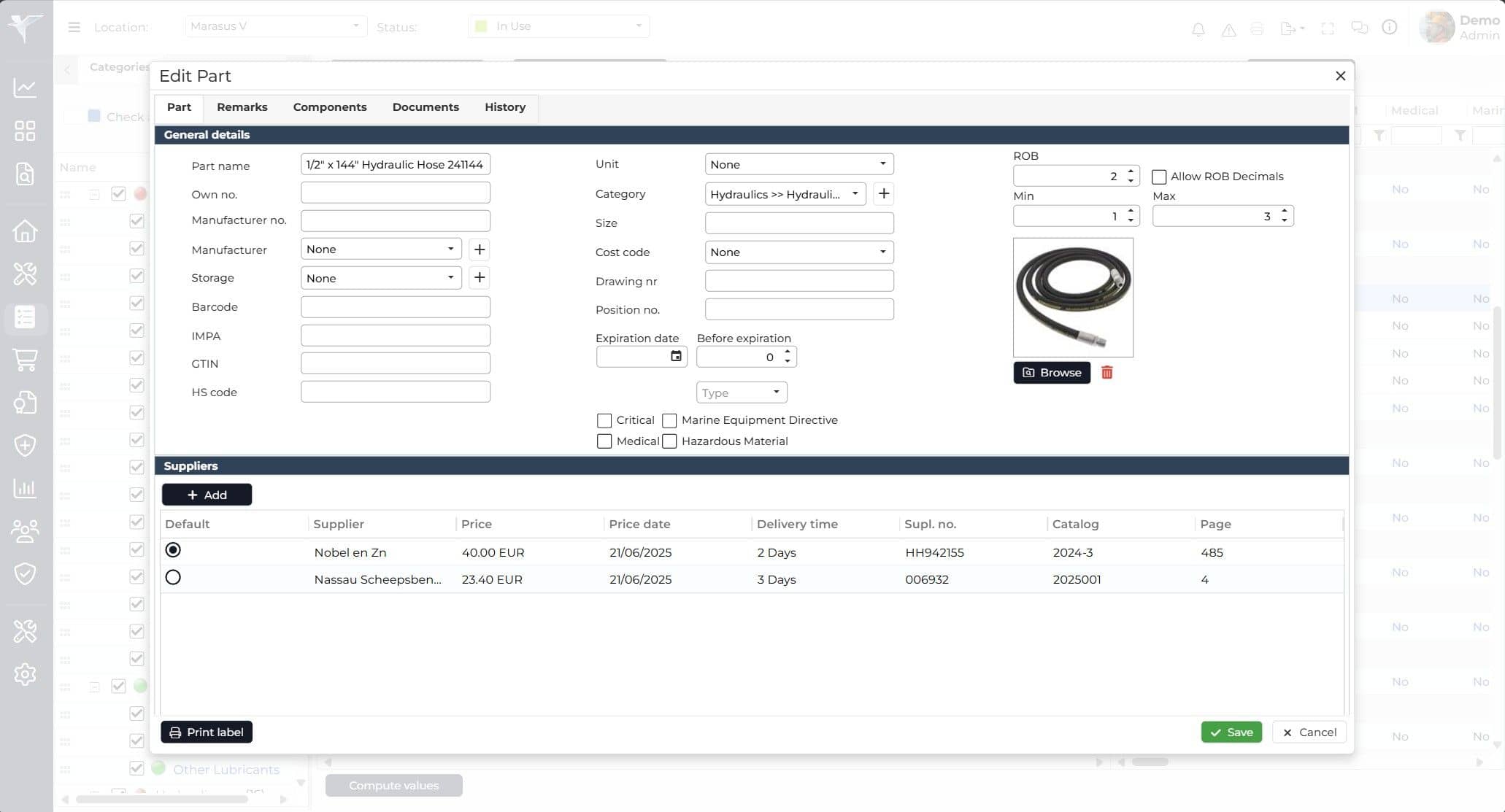Decrease Max value with stepper down arrow
Viewport: 1505px width, 812px height.
point(1284,220)
